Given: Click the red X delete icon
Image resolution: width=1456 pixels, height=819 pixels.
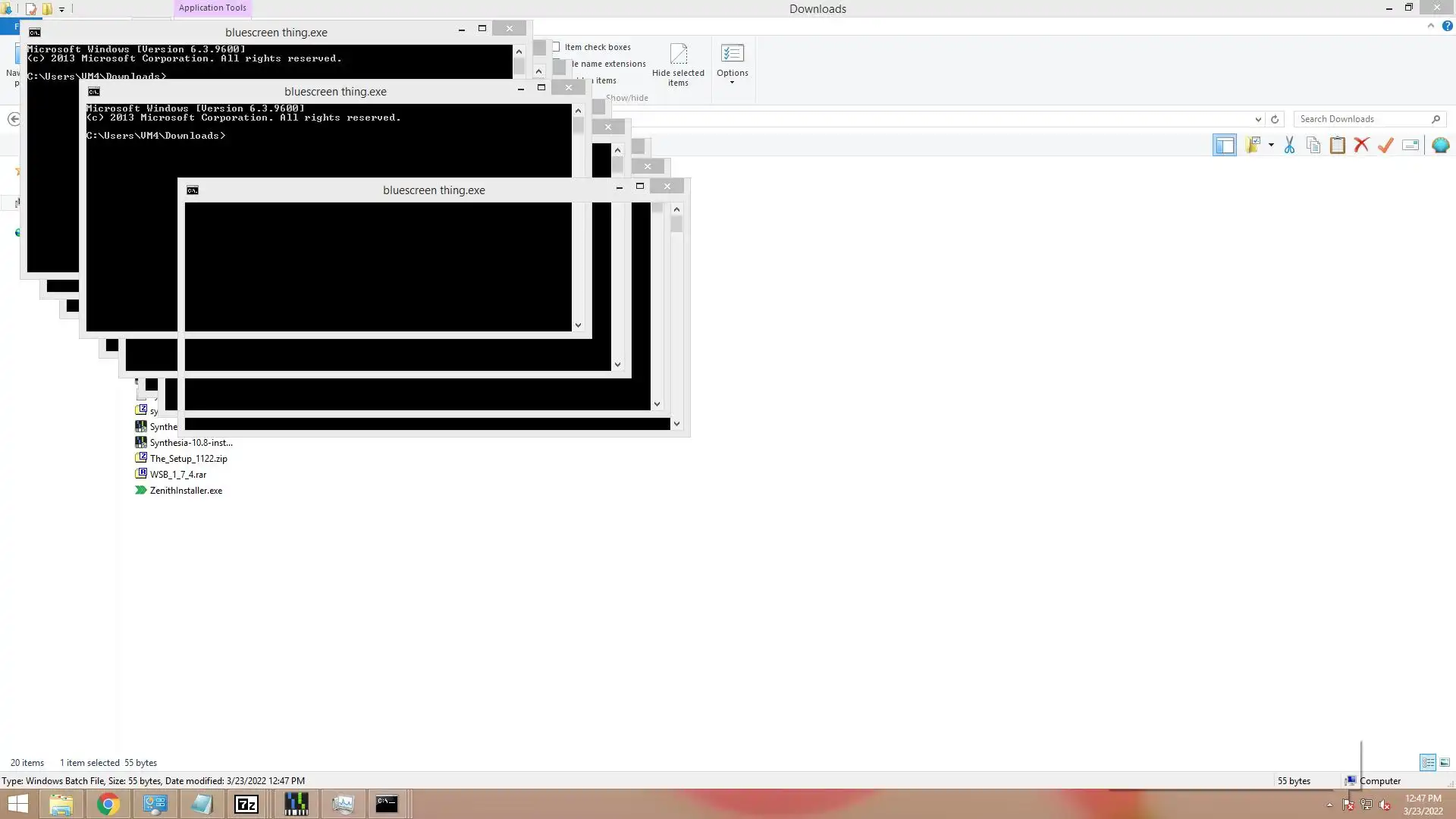Looking at the screenshot, I should [x=1362, y=146].
